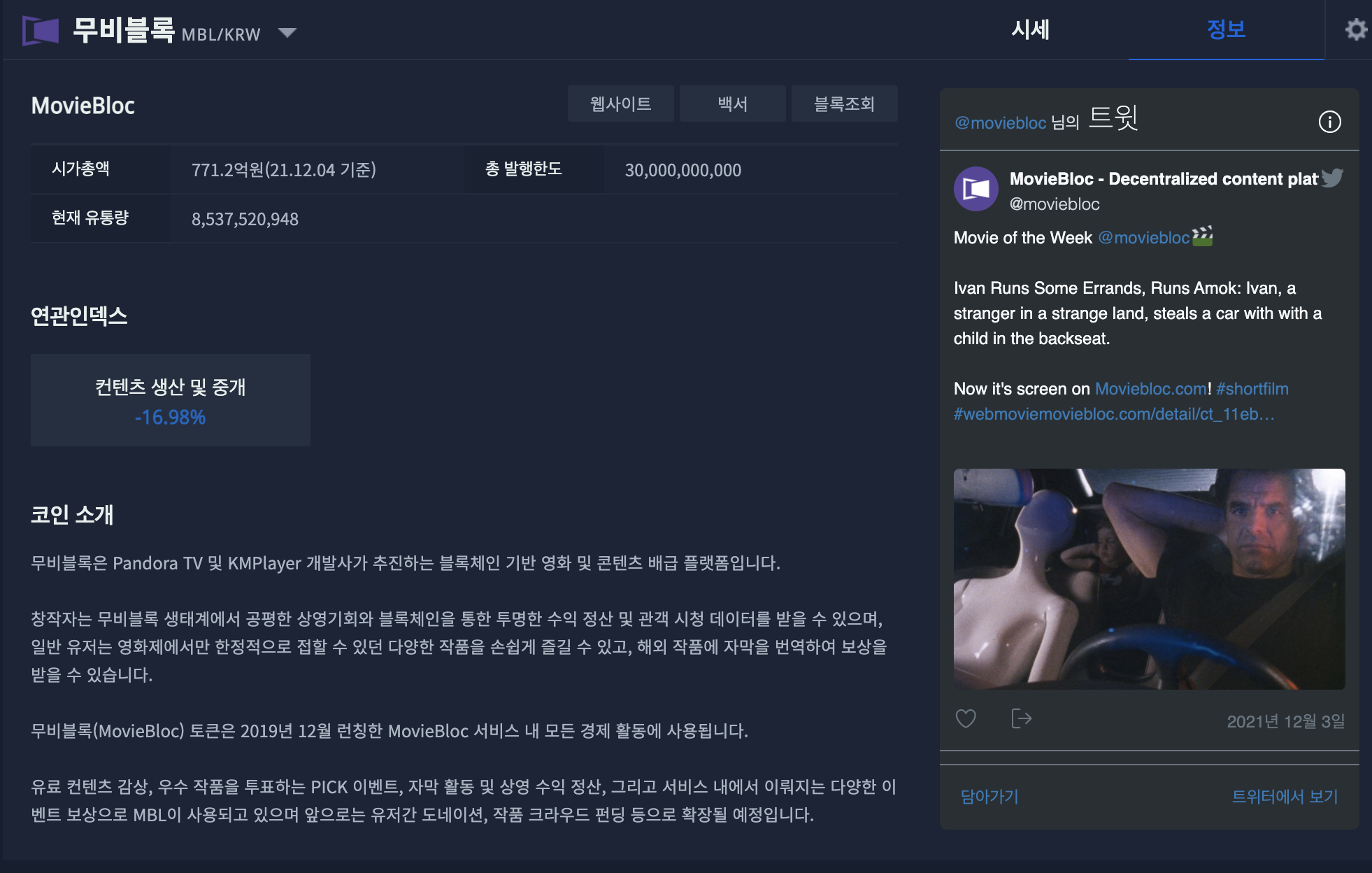
Task: Open the 웹사이트 button
Action: (x=620, y=104)
